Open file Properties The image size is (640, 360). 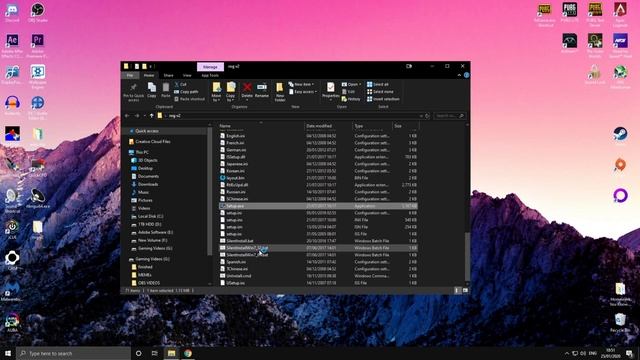[330, 90]
